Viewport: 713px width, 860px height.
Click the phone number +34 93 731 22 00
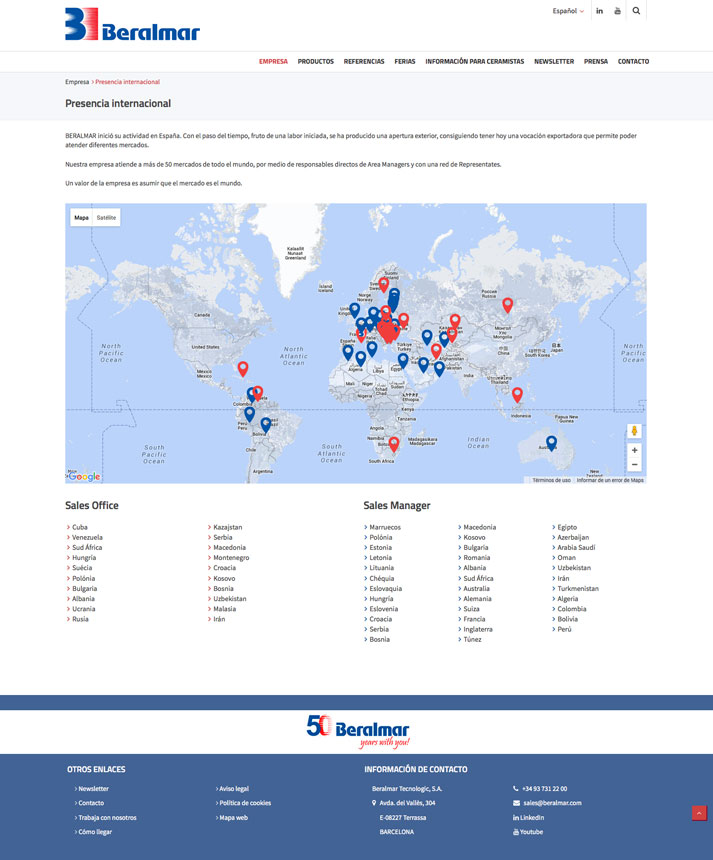(x=544, y=789)
